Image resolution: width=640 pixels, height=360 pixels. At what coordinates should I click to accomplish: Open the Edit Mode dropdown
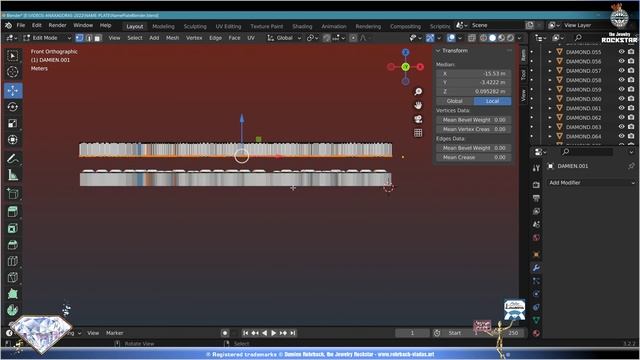[x=47, y=38]
